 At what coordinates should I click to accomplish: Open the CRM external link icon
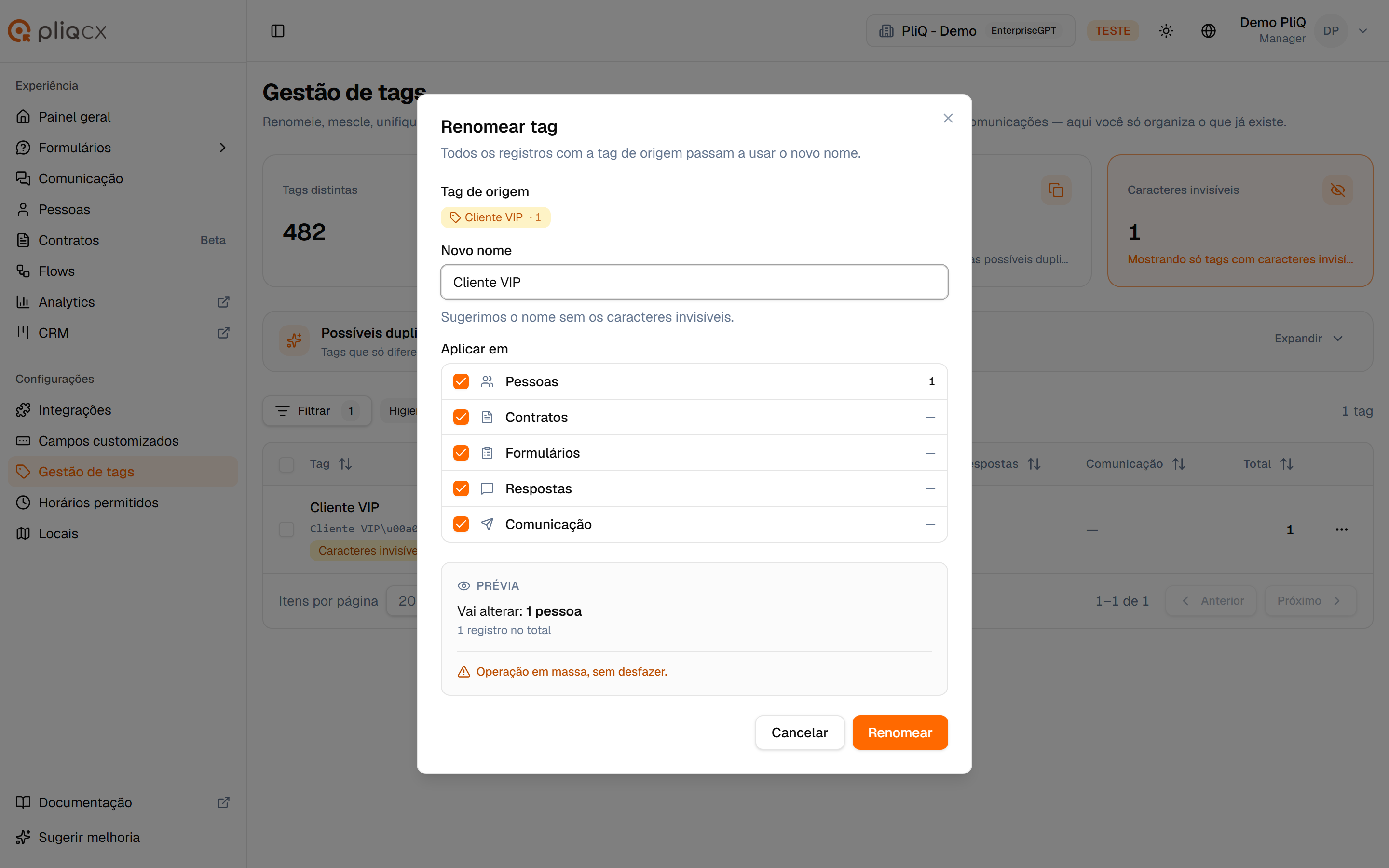[224, 333]
